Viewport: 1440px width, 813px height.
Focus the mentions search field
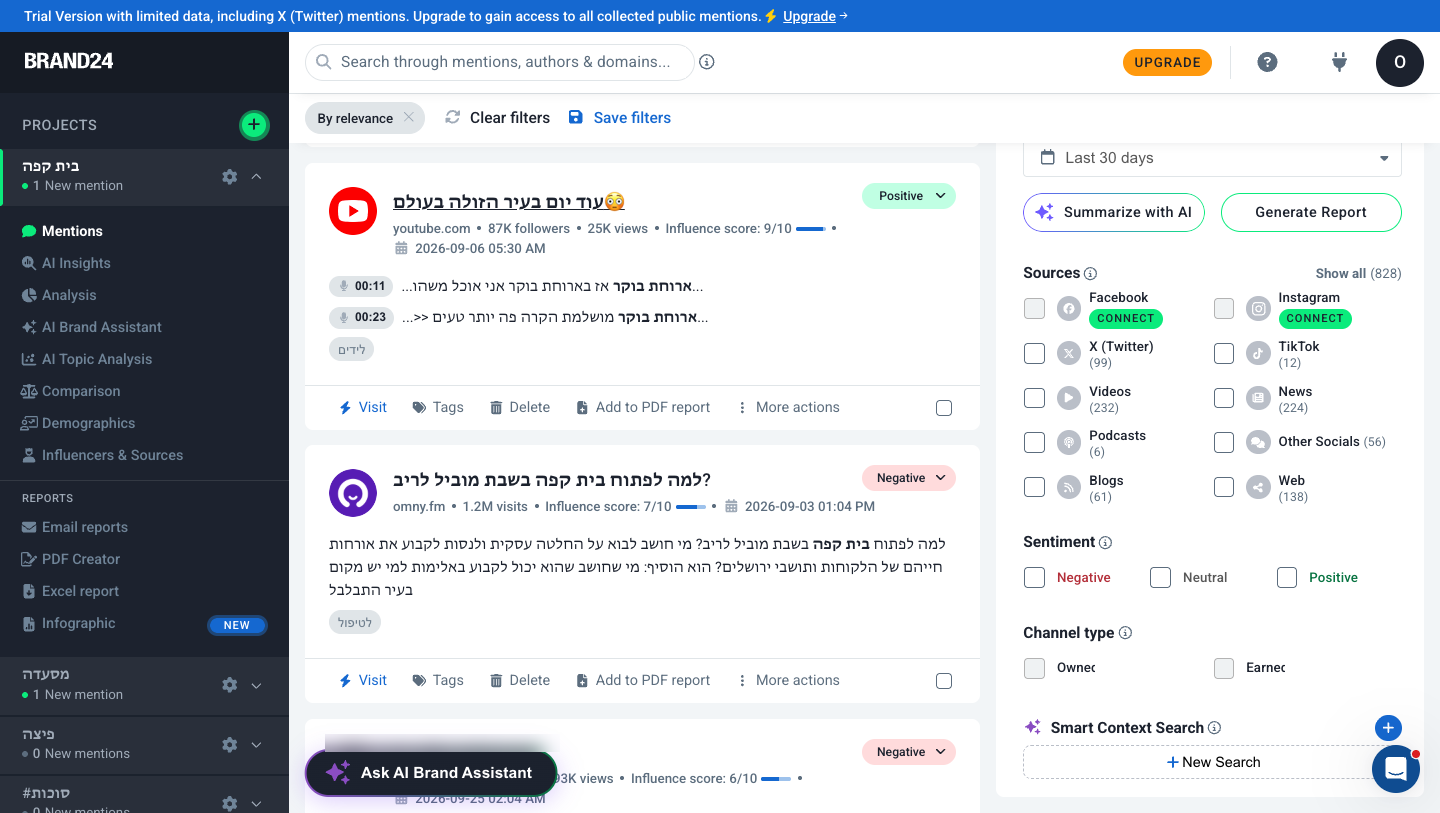tap(500, 62)
